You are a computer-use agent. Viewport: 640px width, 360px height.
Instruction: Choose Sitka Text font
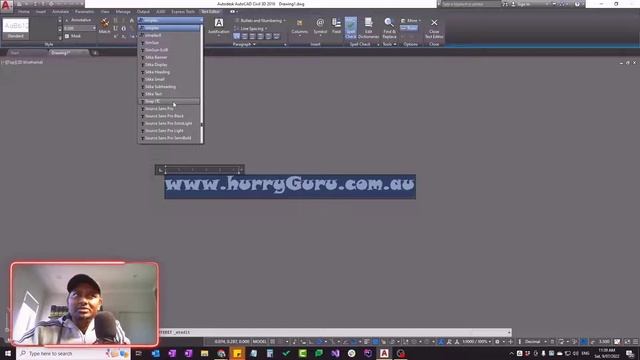(x=170, y=94)
